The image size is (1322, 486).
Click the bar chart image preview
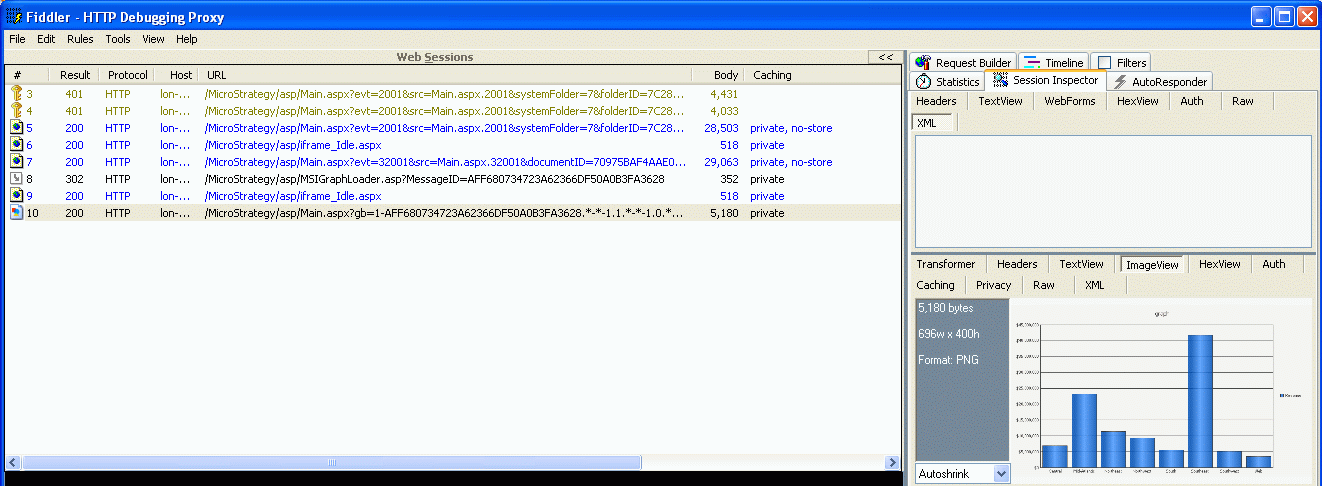[x=1160, y=392]
